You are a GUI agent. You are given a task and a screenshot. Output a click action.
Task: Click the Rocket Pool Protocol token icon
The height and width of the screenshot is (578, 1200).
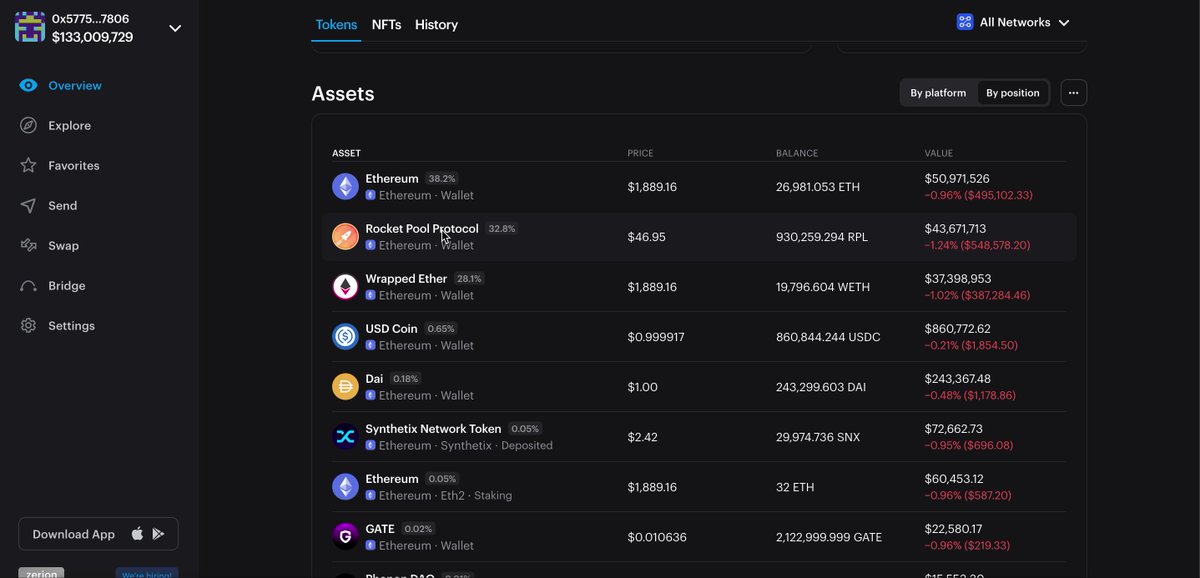point(345,237)
